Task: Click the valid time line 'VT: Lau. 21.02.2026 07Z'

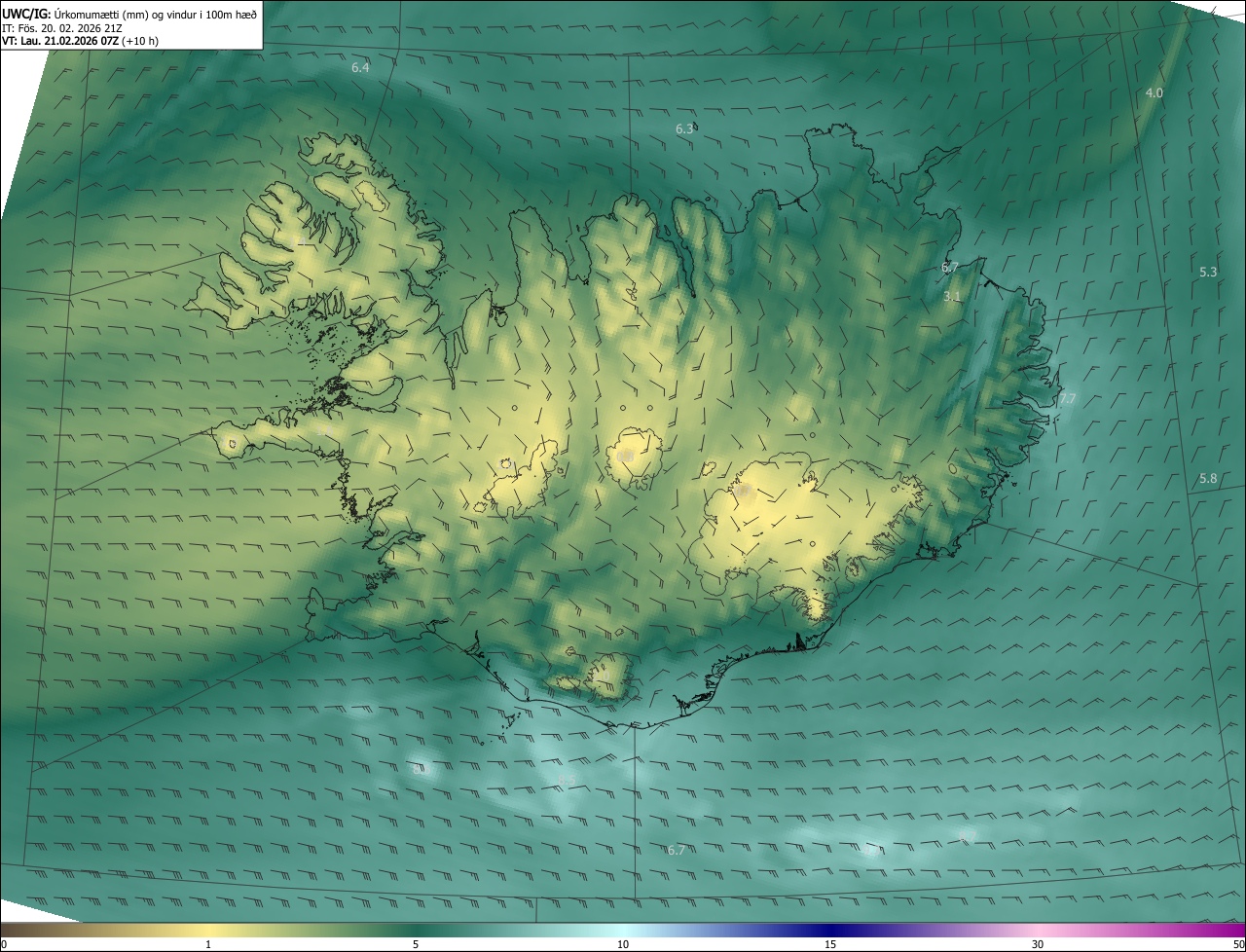Action: pyautogui.click(x=62, y=41)
